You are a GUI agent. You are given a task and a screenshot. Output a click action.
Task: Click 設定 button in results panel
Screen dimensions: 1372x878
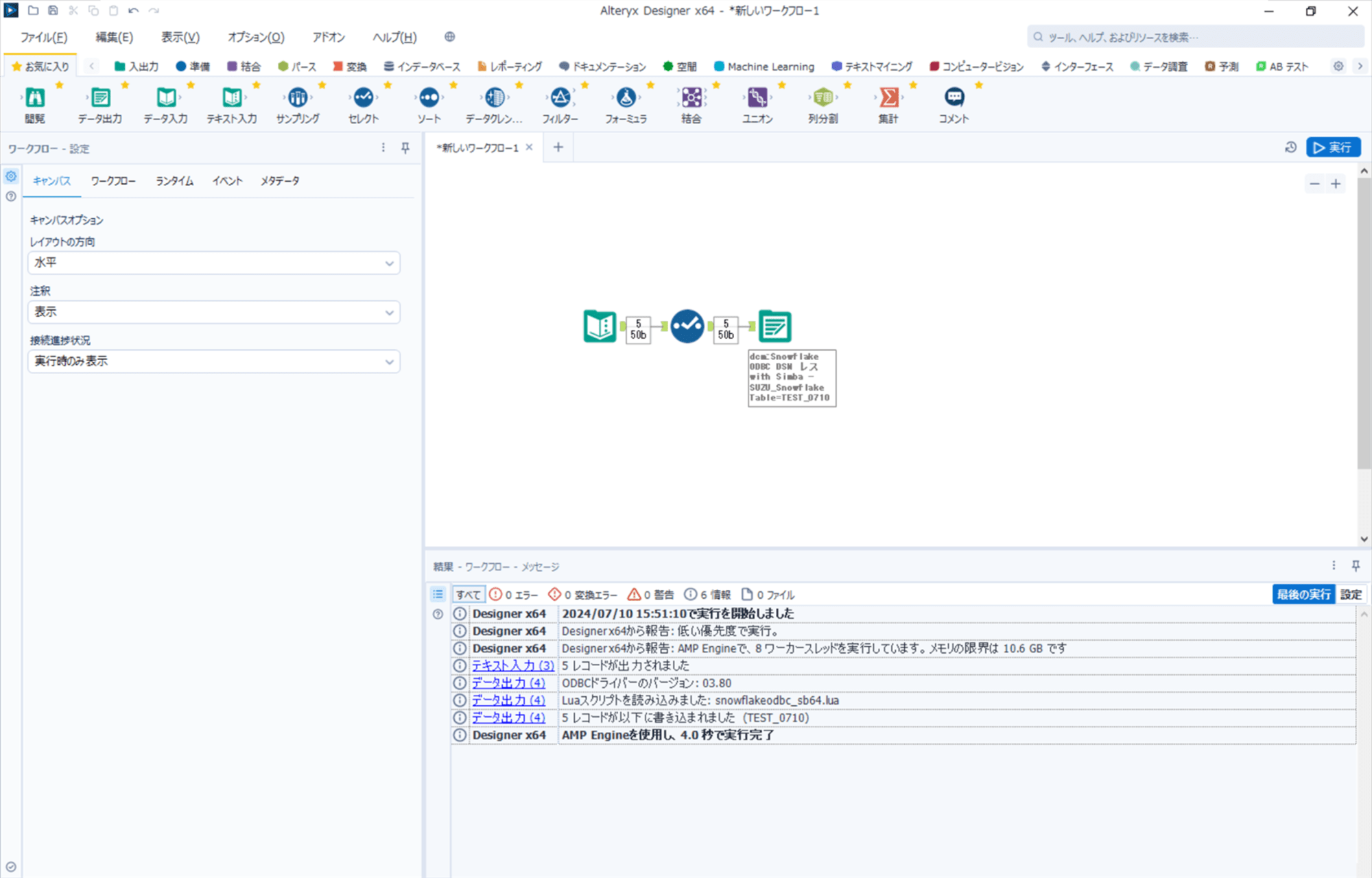(x=1351, y=595)
